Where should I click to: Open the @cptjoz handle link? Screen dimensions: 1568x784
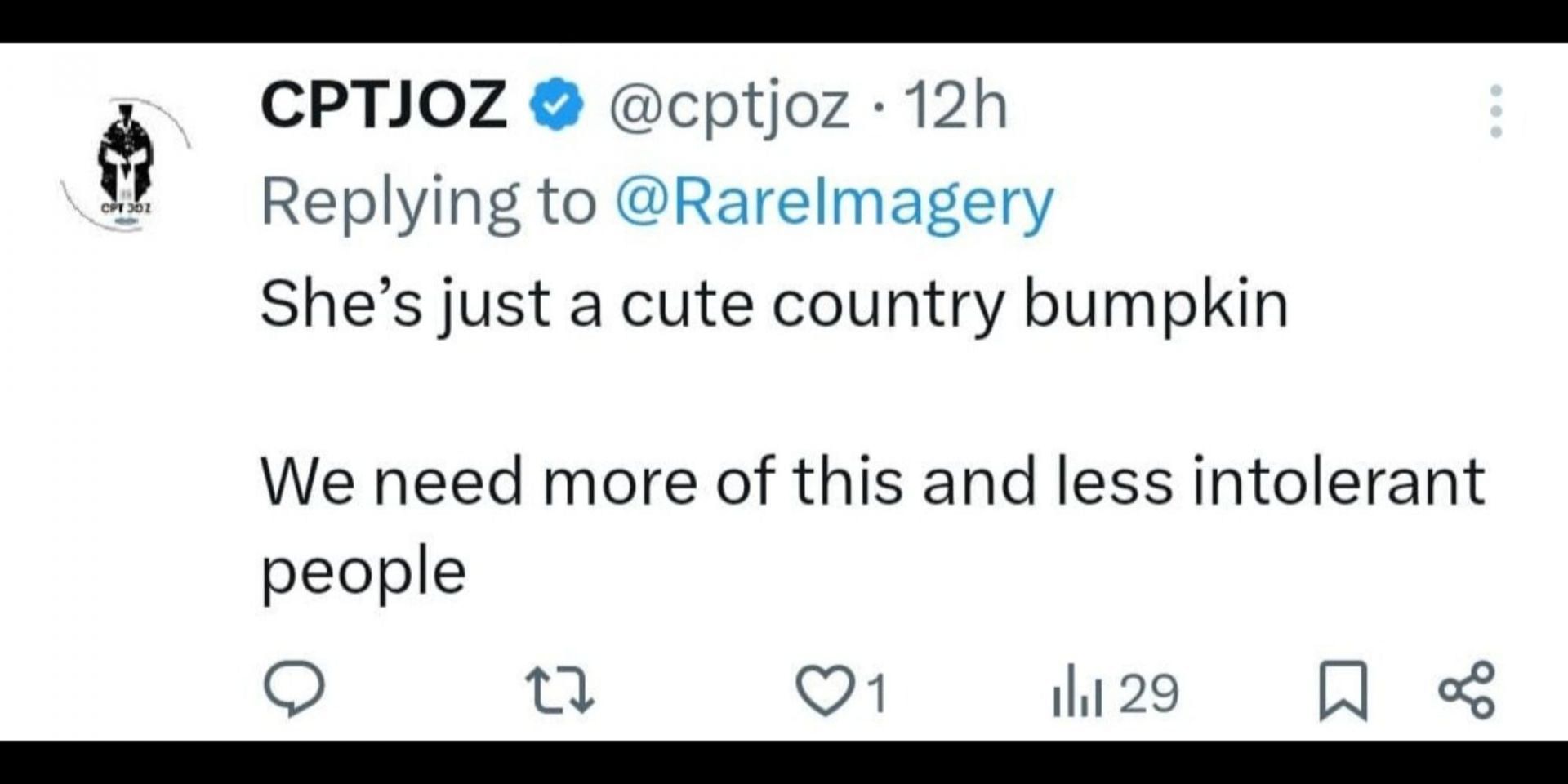click(728, 108)
